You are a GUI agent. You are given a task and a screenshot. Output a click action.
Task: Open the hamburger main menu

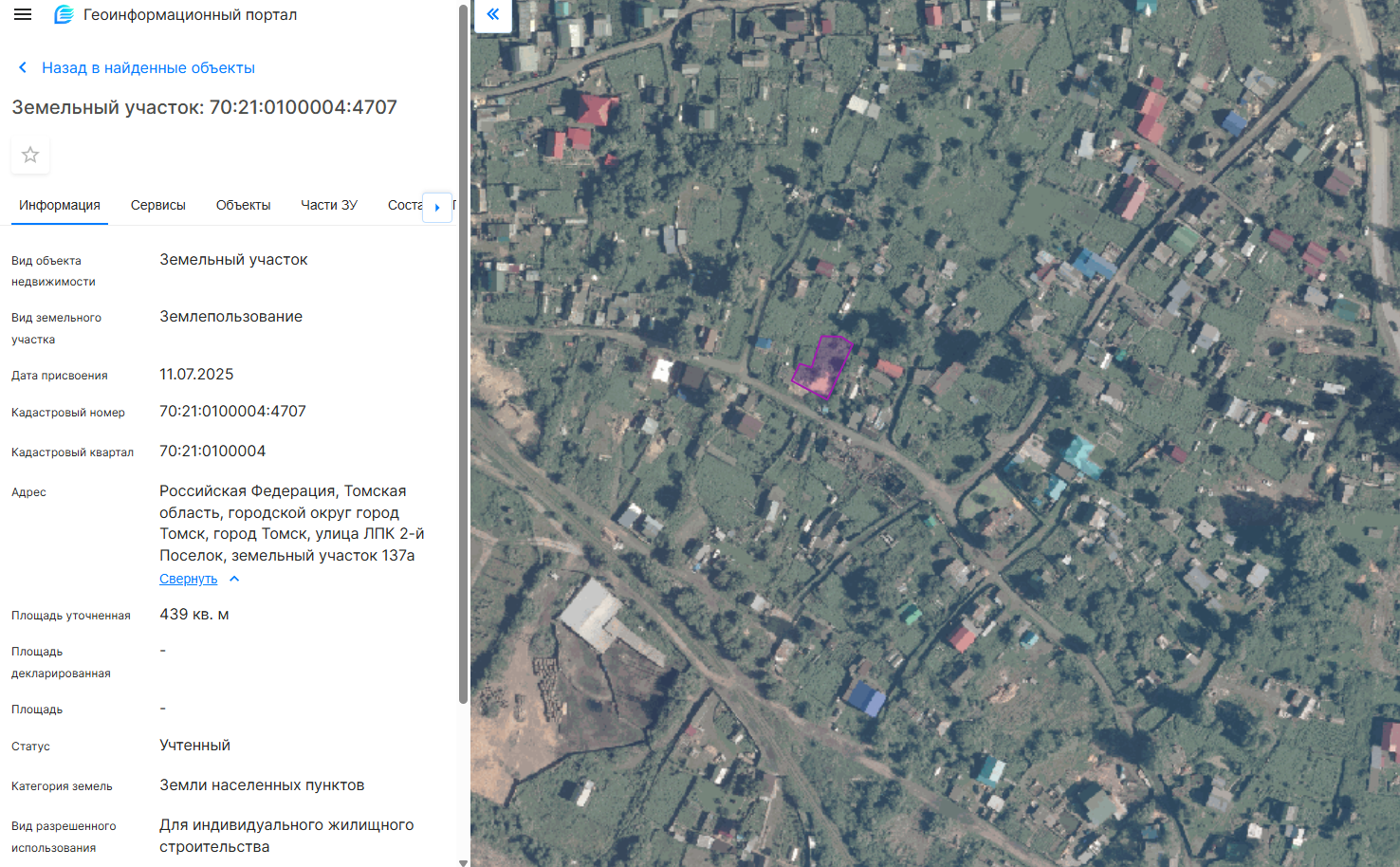[x=23, y=15]
